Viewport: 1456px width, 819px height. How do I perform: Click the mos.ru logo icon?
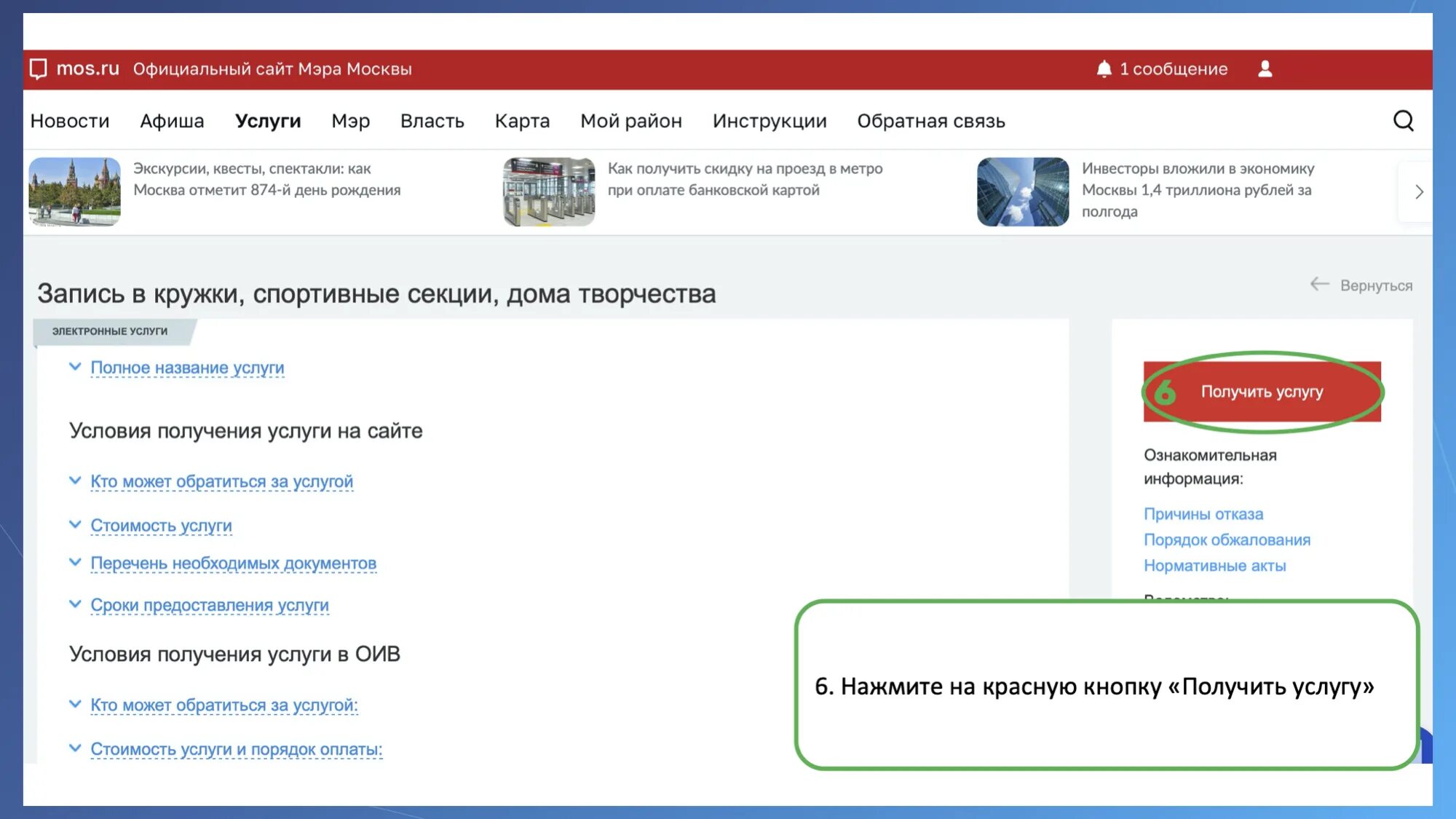pos(38,69)
